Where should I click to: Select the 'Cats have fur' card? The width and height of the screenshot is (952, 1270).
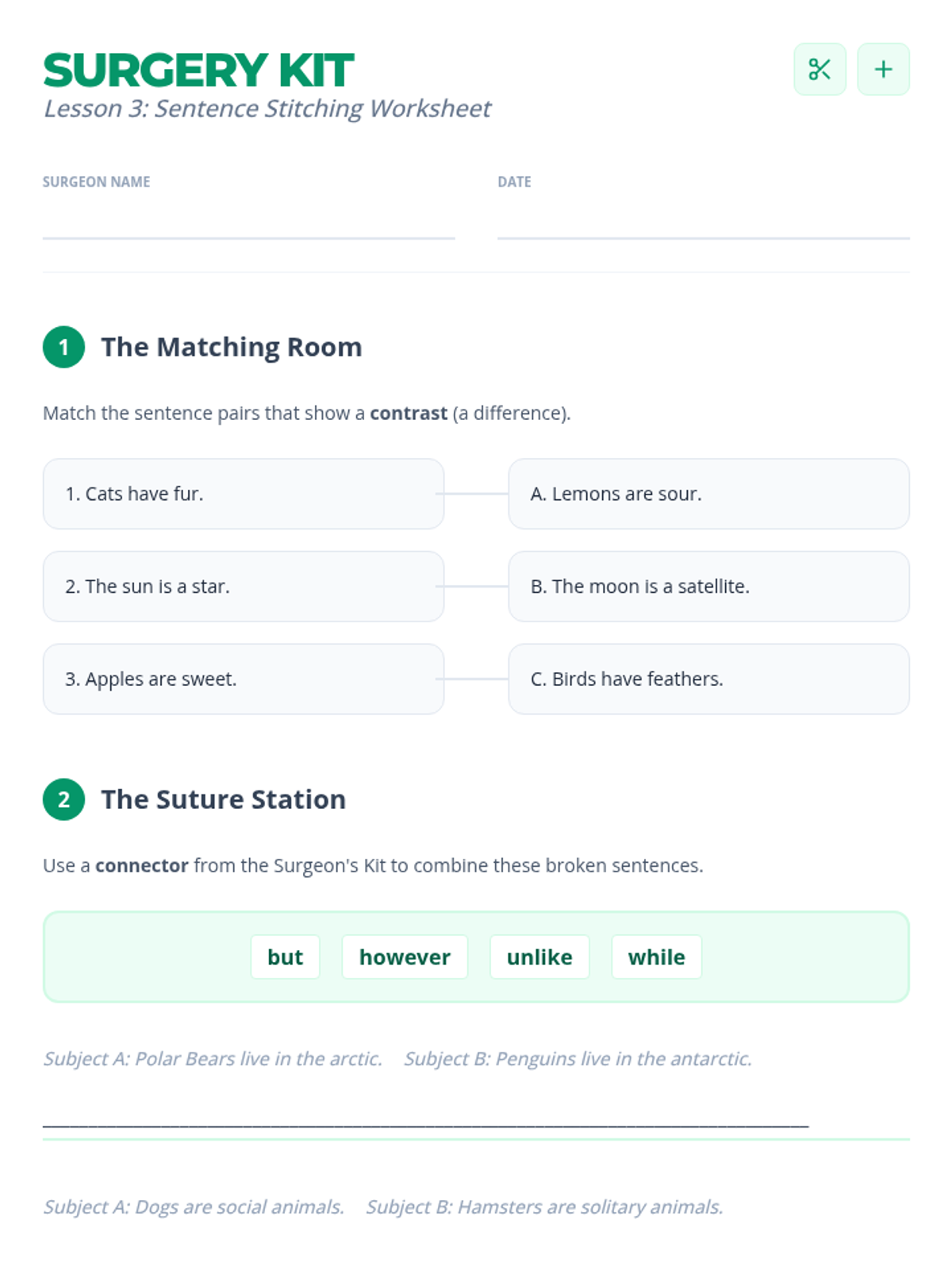pyautogui.click(x=243, y=494)
